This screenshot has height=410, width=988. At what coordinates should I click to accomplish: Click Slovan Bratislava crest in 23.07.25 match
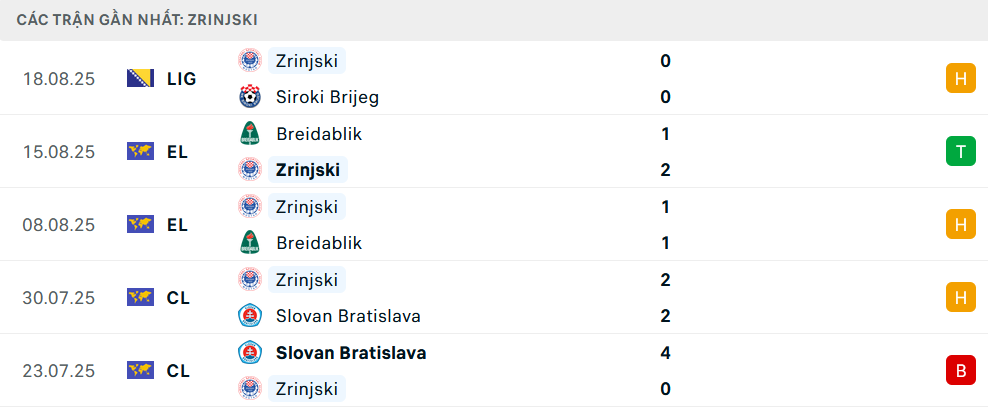click(250, 353)
